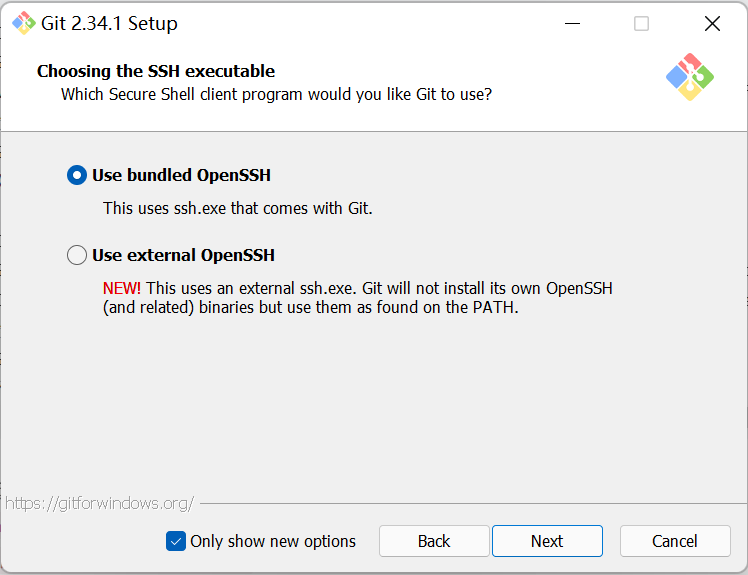Click the ssh.exe that comes with Git description
The image size is (748, 575).
pos(238,209)
